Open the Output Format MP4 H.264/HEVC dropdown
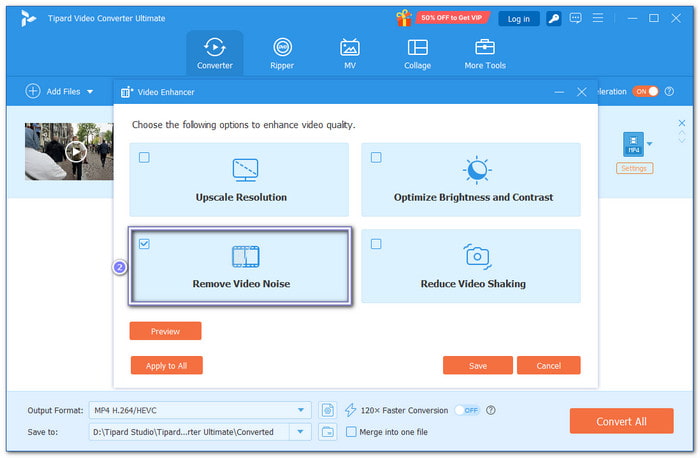 [200, 410]
